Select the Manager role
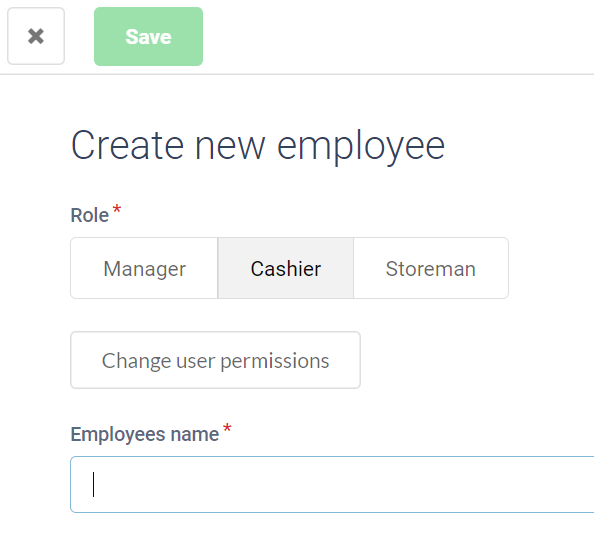This screenshot has width=594, height=544. click(144, 268)
